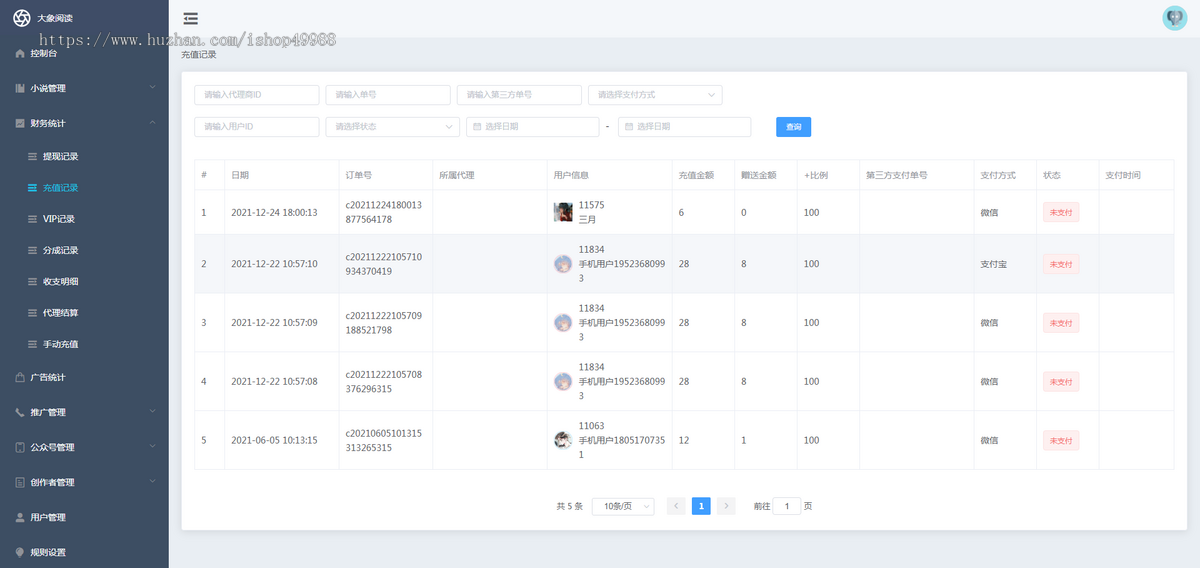Focus the 请输入用户ID input field

point(257,127)
